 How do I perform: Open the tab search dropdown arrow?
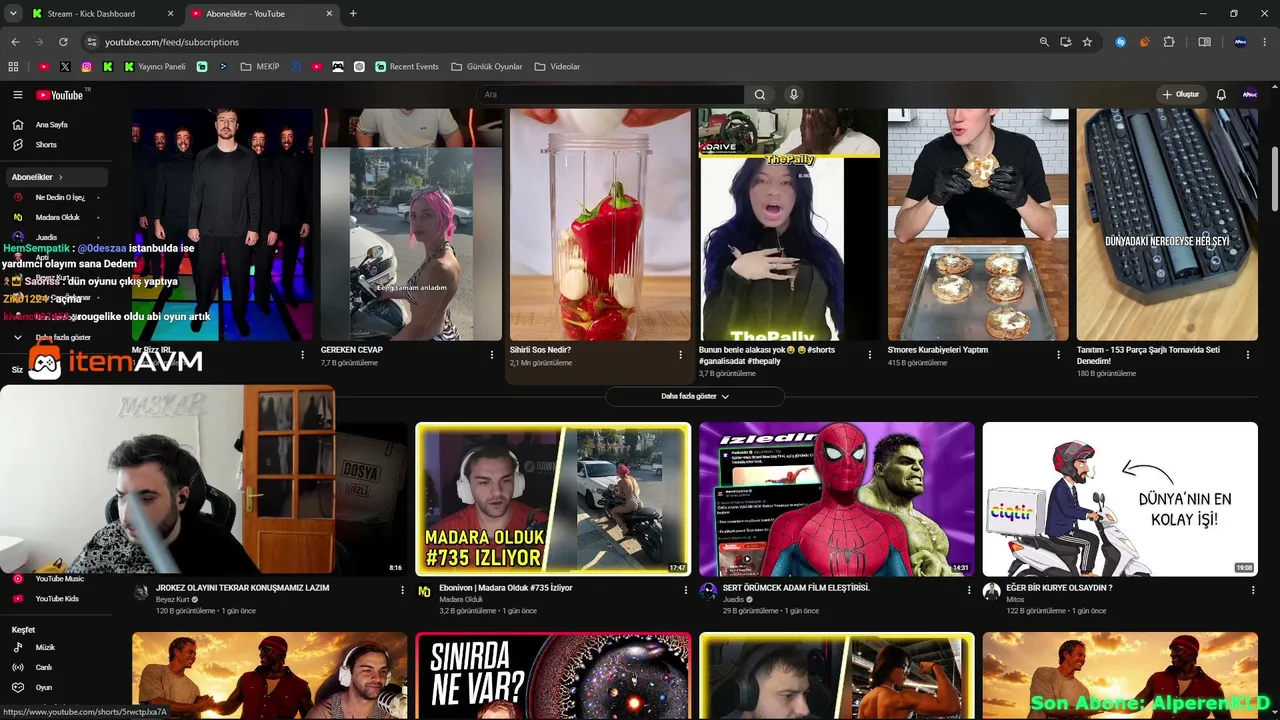(x=13, y=14)
